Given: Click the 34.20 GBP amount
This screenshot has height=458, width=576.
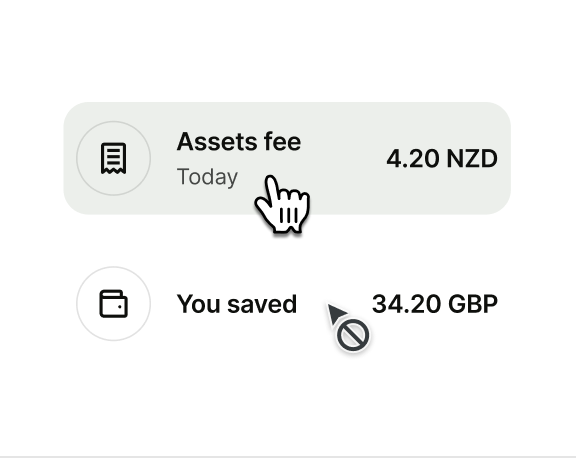Looking at the screenshot, I should click(x=435, y=304).
